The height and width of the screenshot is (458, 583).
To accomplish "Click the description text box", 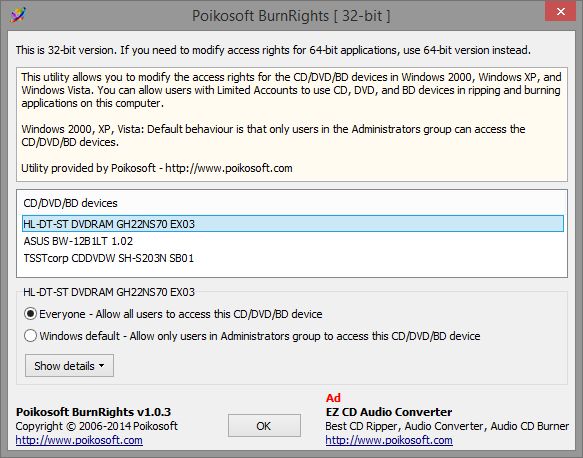I will (292, 125).
